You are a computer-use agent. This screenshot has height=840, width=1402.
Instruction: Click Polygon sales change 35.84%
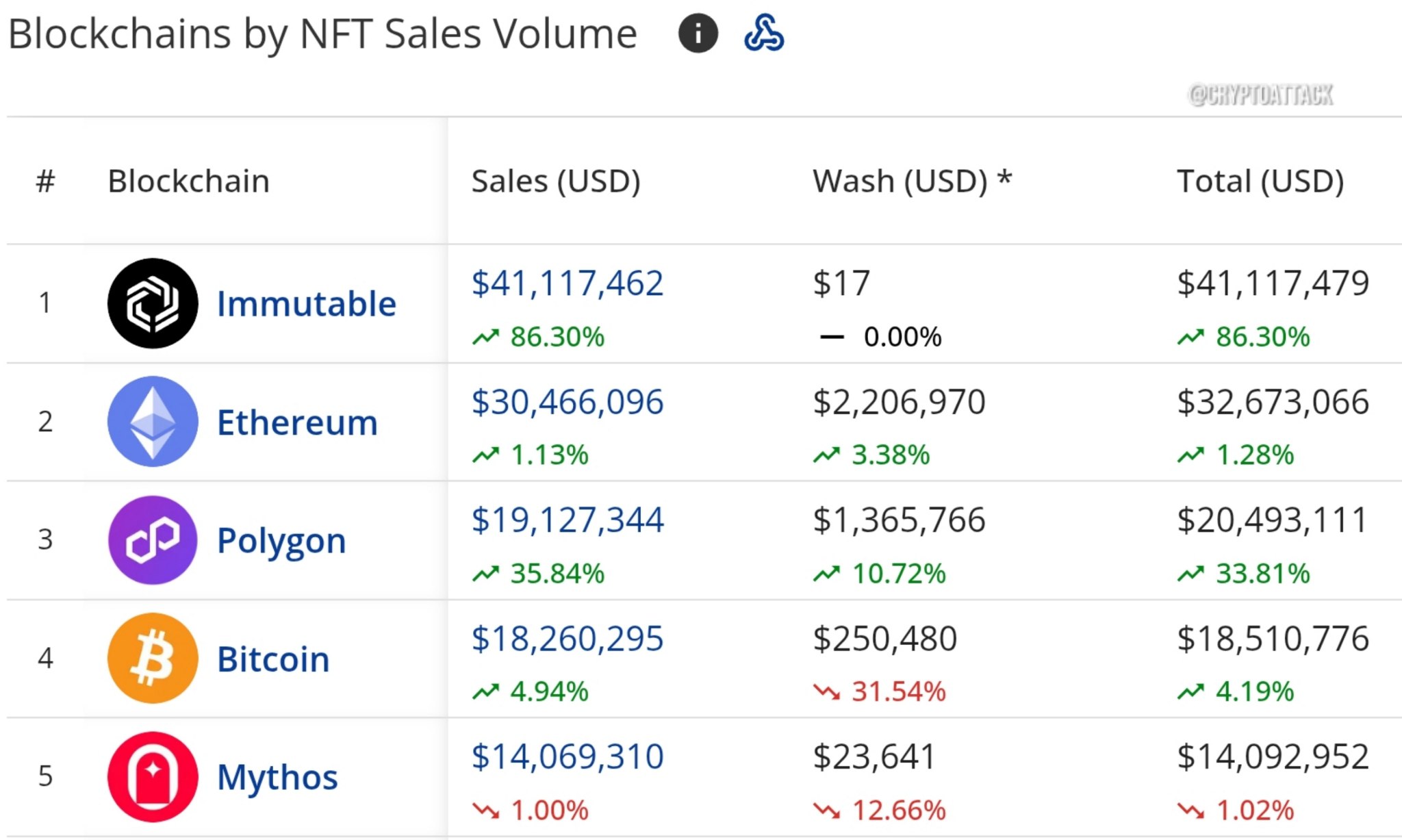[539, 573]
